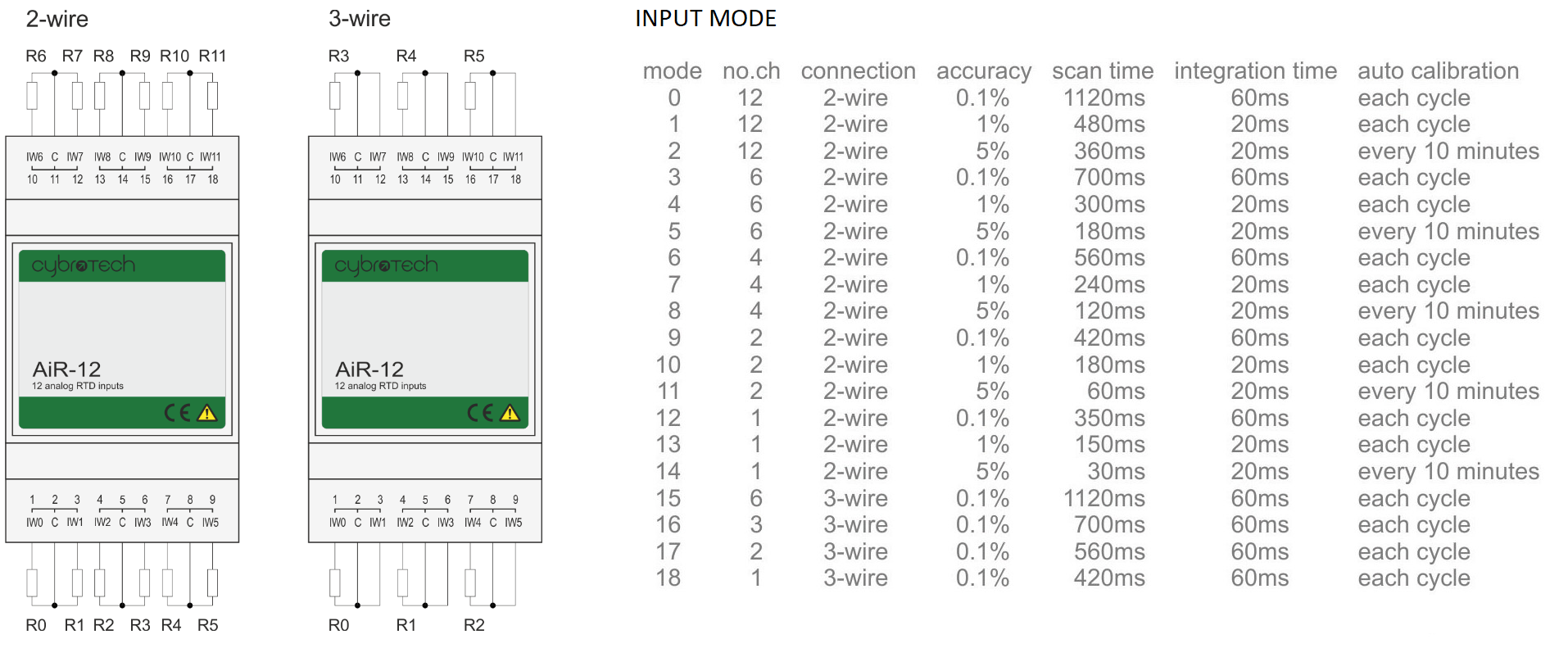
Task: Select the 1120ms scan time in mode 0 row
Action: 1103,98
